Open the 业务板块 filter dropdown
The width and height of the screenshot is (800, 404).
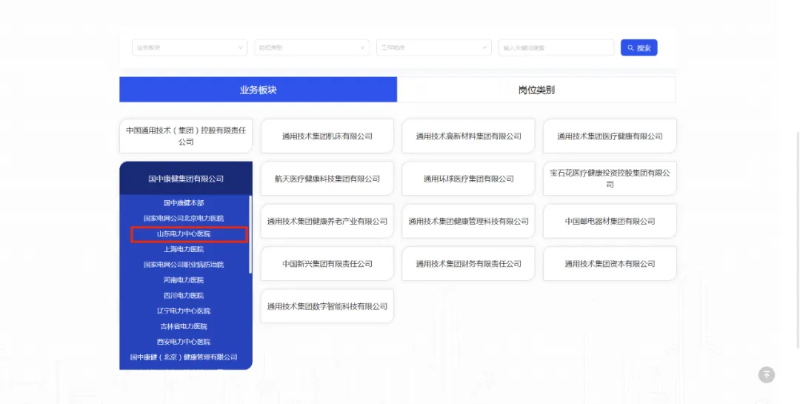[x=189, y=47]
